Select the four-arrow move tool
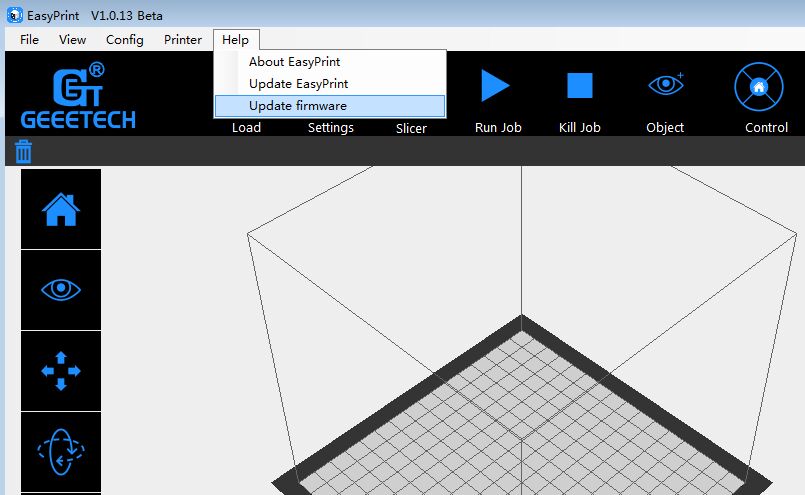 point(61,371)
